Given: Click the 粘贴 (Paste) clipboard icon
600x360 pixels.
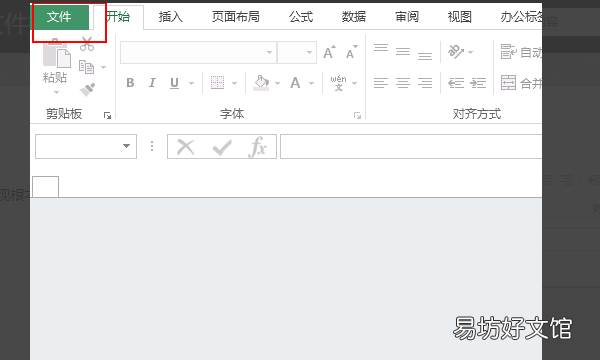Looking at the screenshot, I should click(56, 53).
